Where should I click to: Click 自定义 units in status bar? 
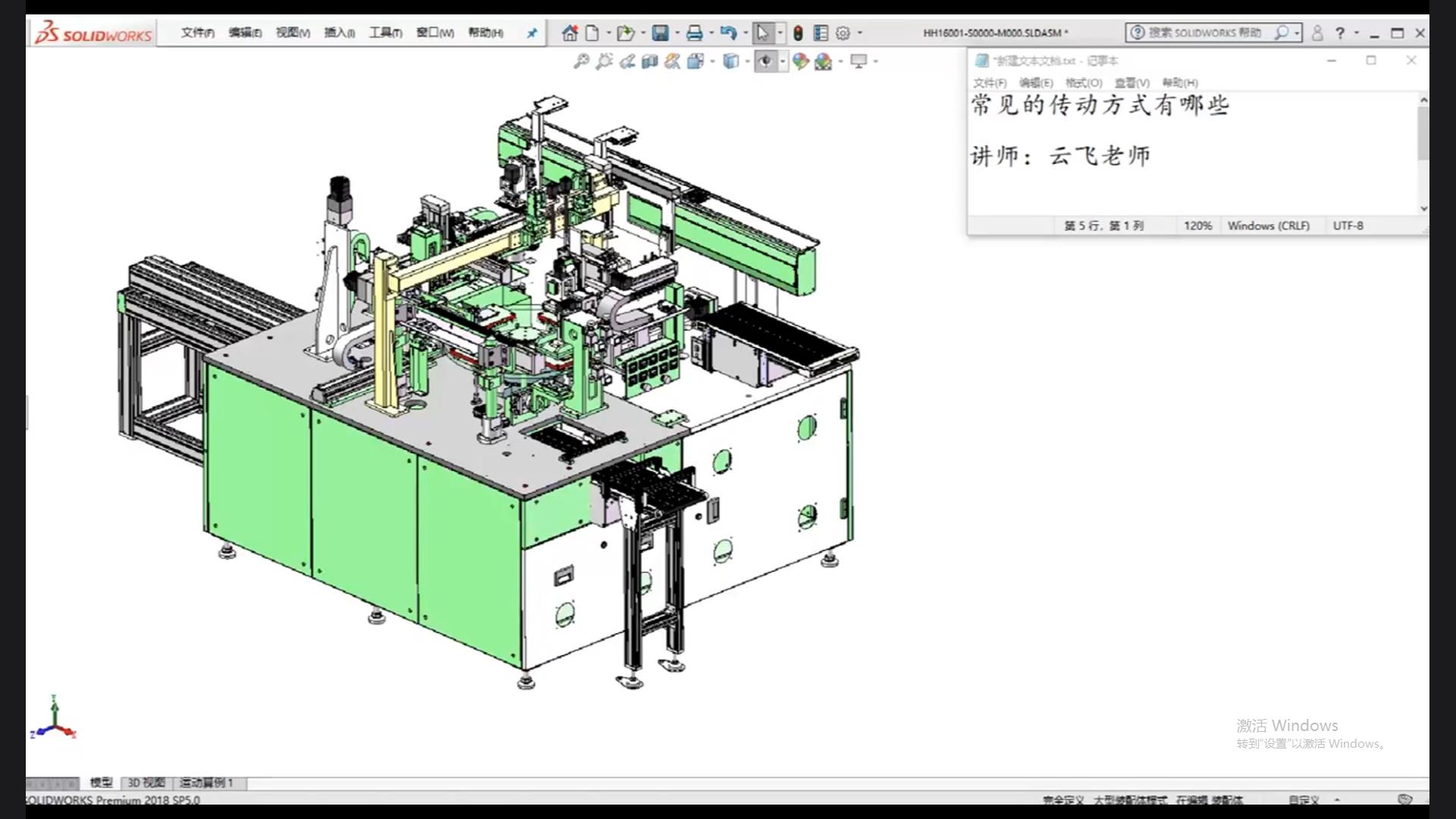click(x=1304, y=800)
